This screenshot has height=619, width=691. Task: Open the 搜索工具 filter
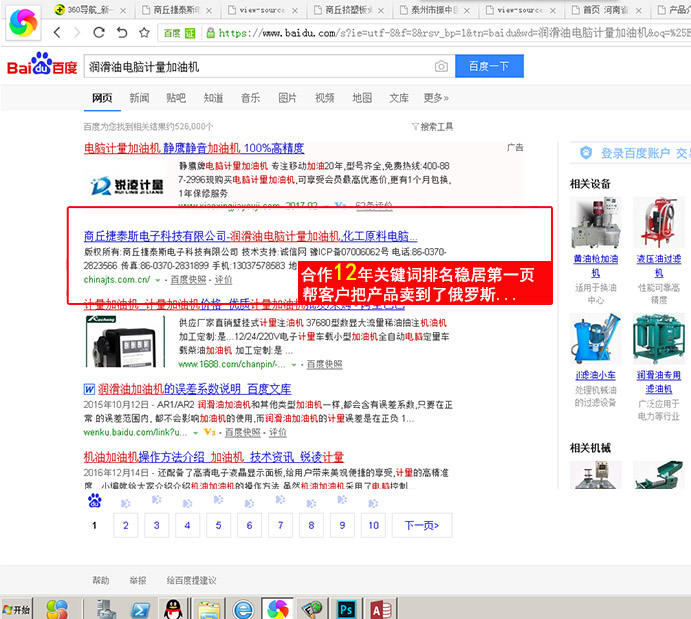tap(432, 127)
